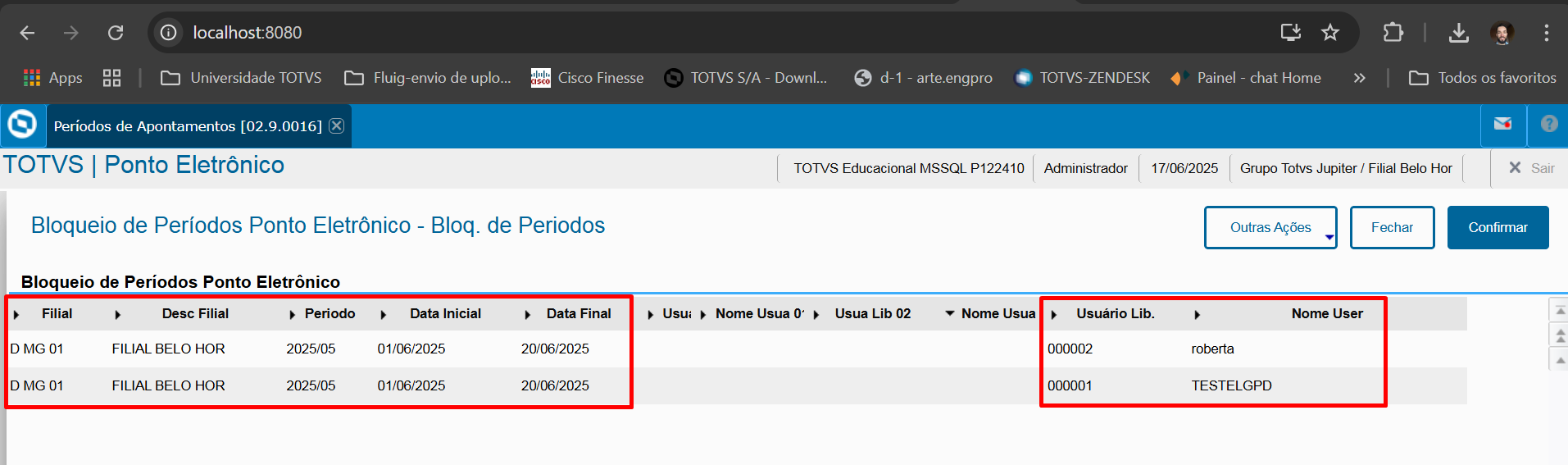Screen dimensions: 1568x465
Task: Open Todos os favoritos folder
Action: tap(1482, 78)
